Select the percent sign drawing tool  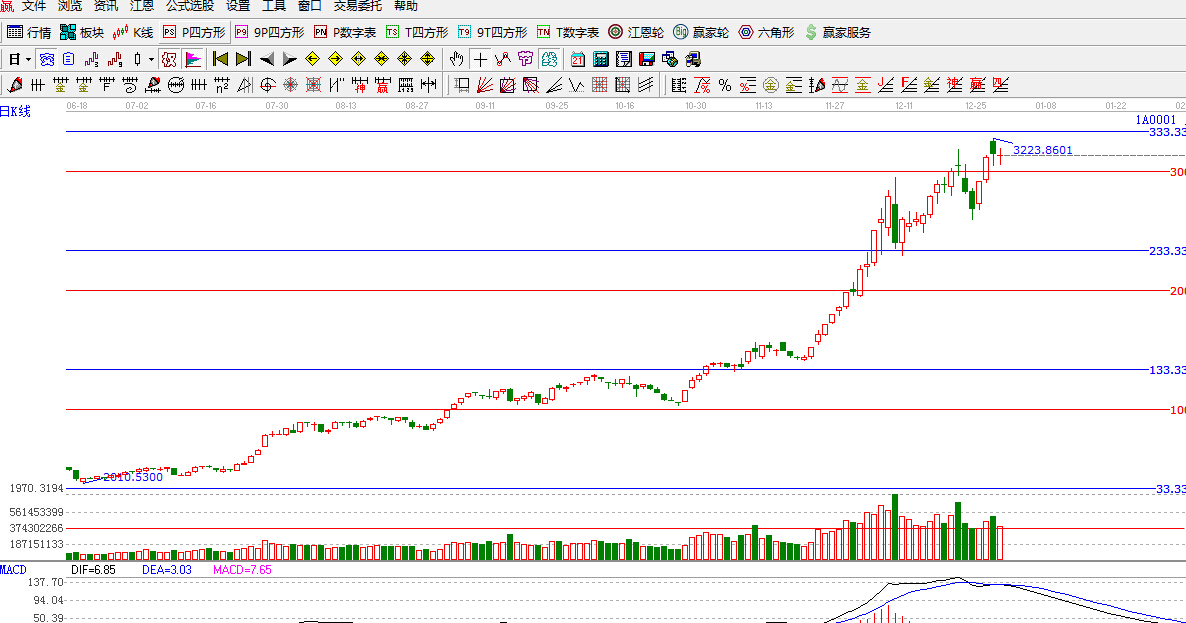724,85
